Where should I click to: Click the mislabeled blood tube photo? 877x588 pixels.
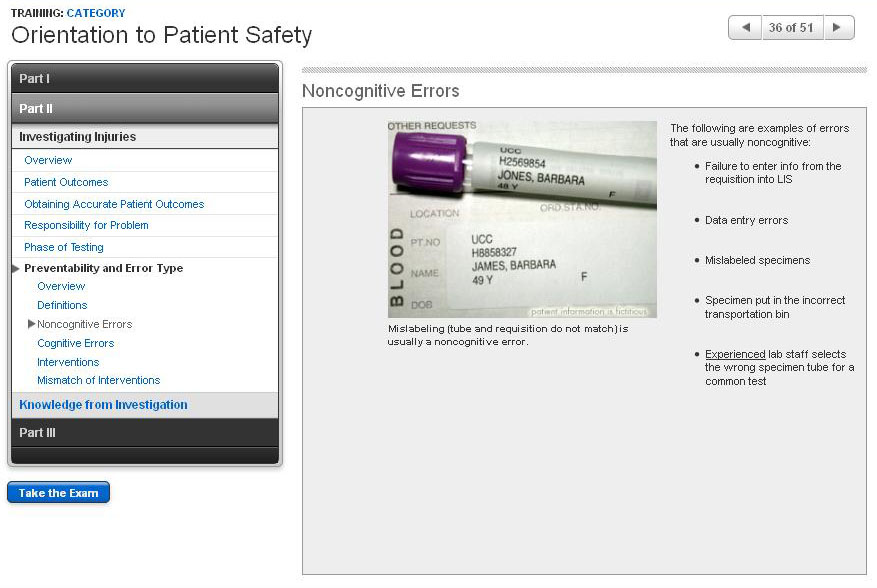tap(522, 219)
